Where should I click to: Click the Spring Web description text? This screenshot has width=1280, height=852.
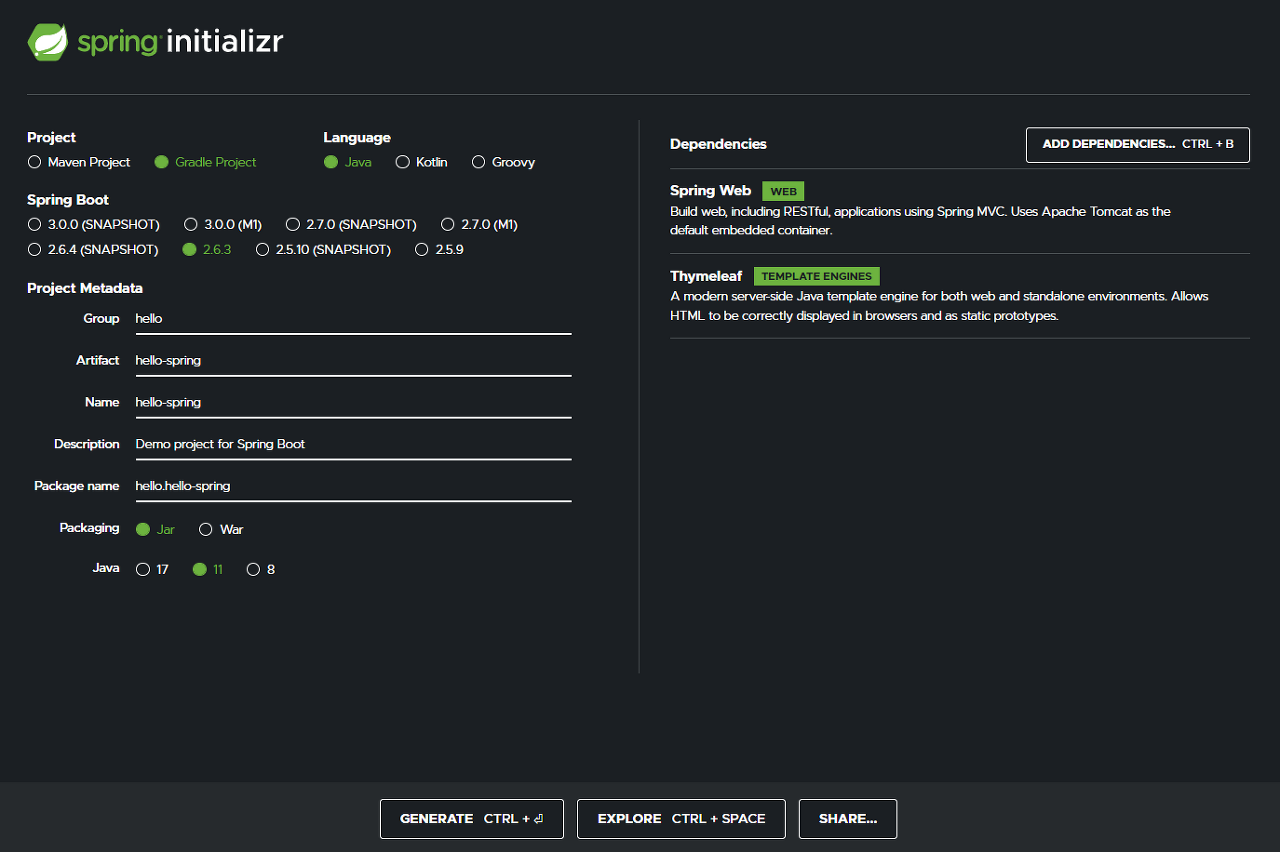coord(920,221)
